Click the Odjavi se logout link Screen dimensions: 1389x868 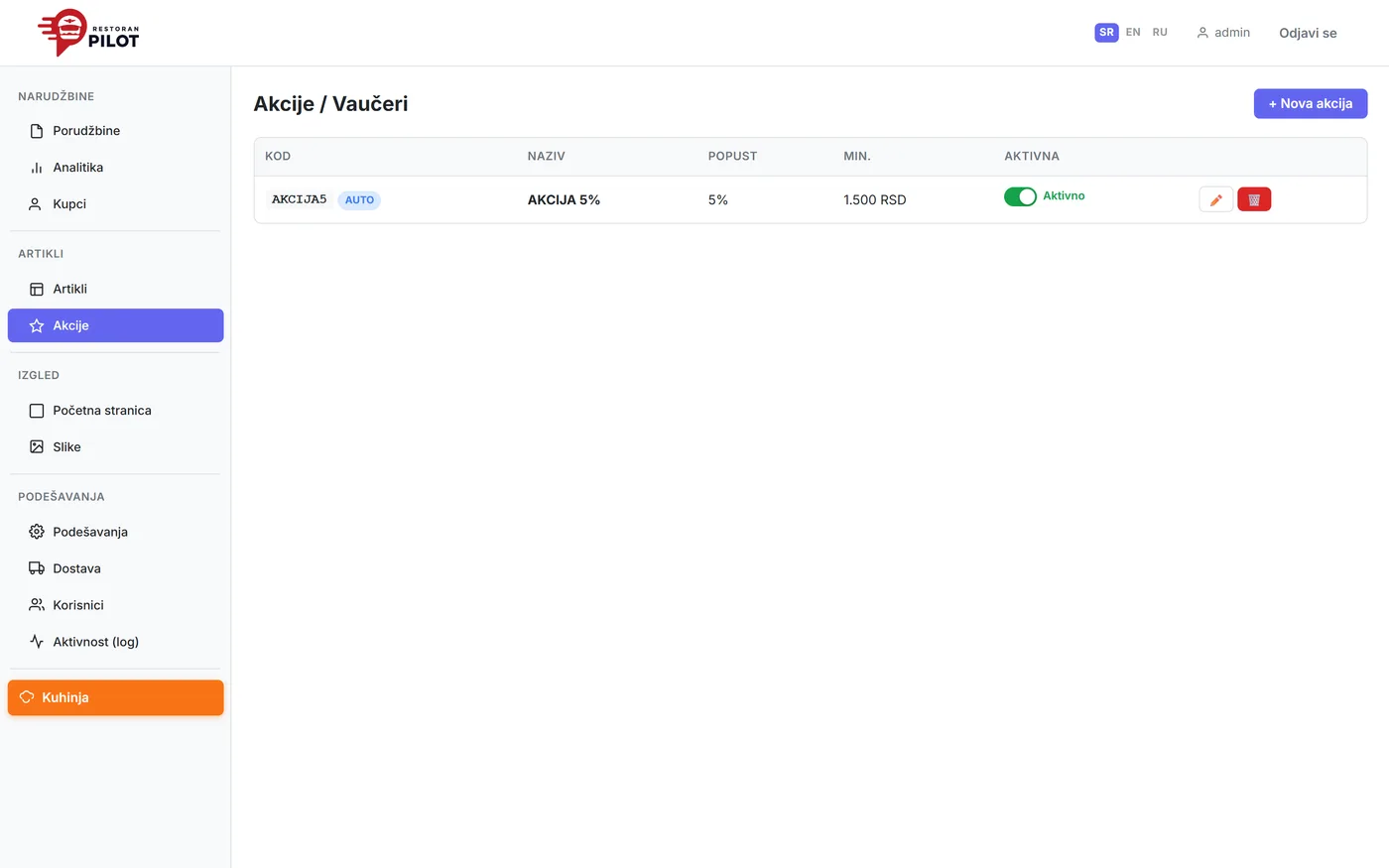point(1308,33)
